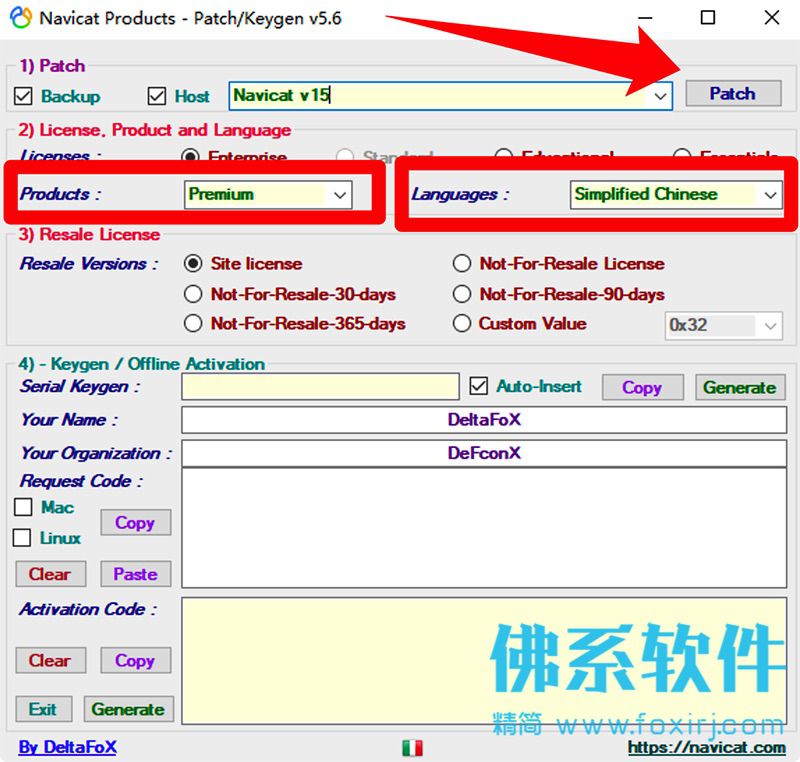
Task: Select the Custom Value radio button
Action: coord(462,323)
